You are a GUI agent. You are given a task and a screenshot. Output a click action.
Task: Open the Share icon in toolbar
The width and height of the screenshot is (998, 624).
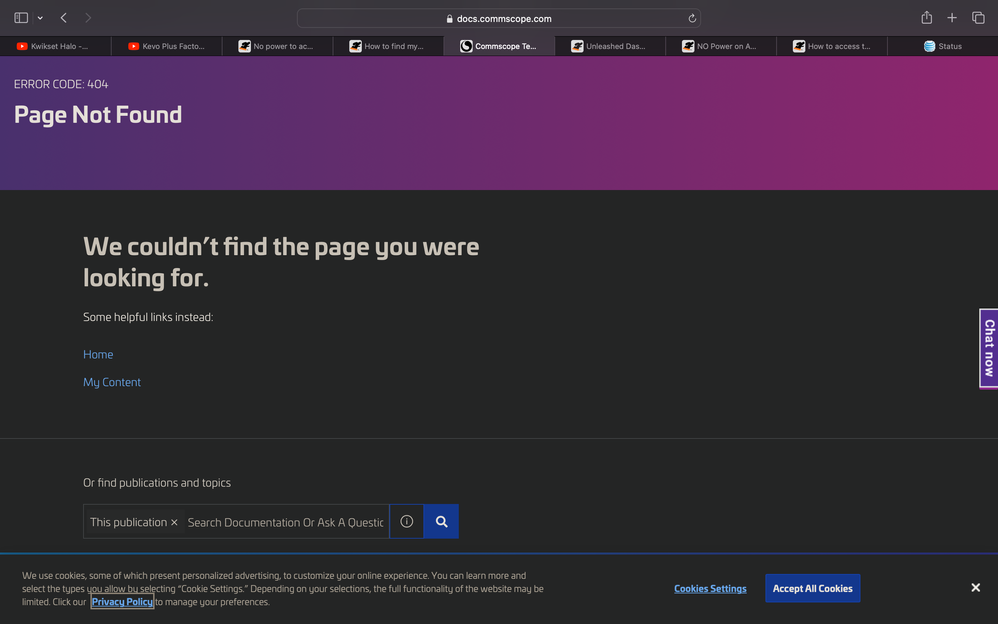[926, 18]
